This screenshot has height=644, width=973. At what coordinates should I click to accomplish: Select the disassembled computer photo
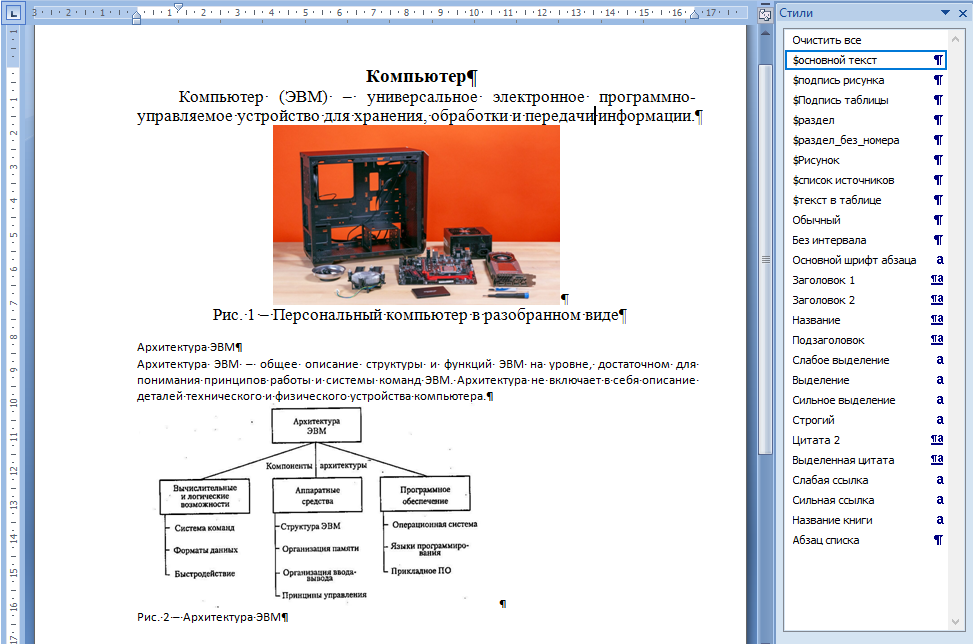(416, 215)
